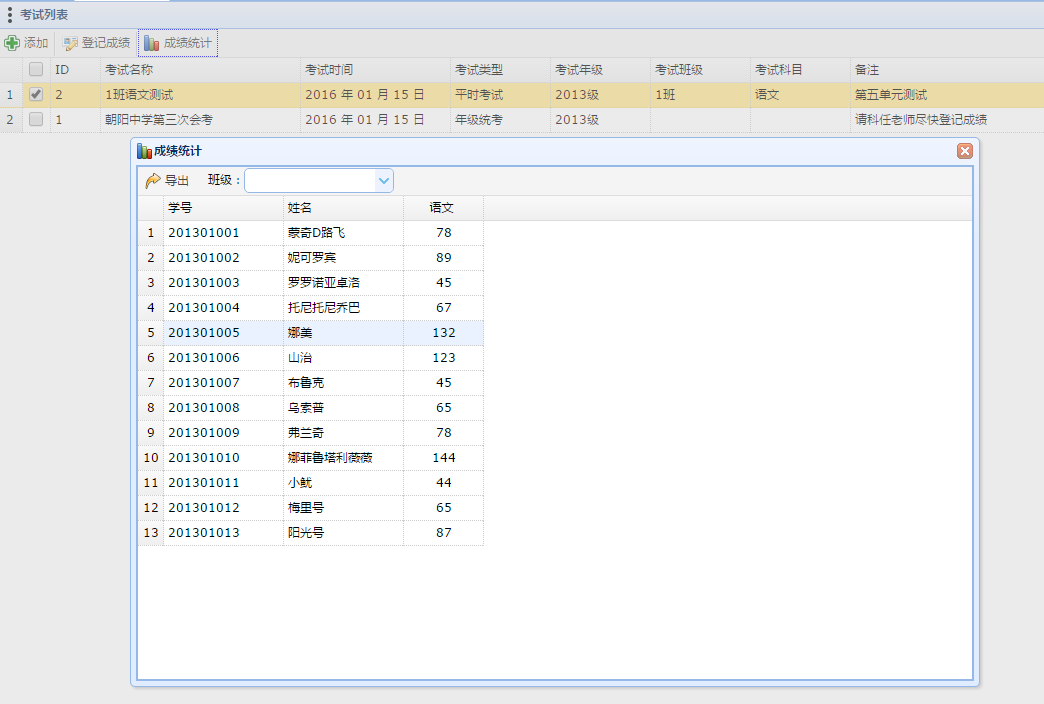Screen dimensions: 1044x704
Task: Click the score 123 for 山治
Action: (x=443, y=358)
